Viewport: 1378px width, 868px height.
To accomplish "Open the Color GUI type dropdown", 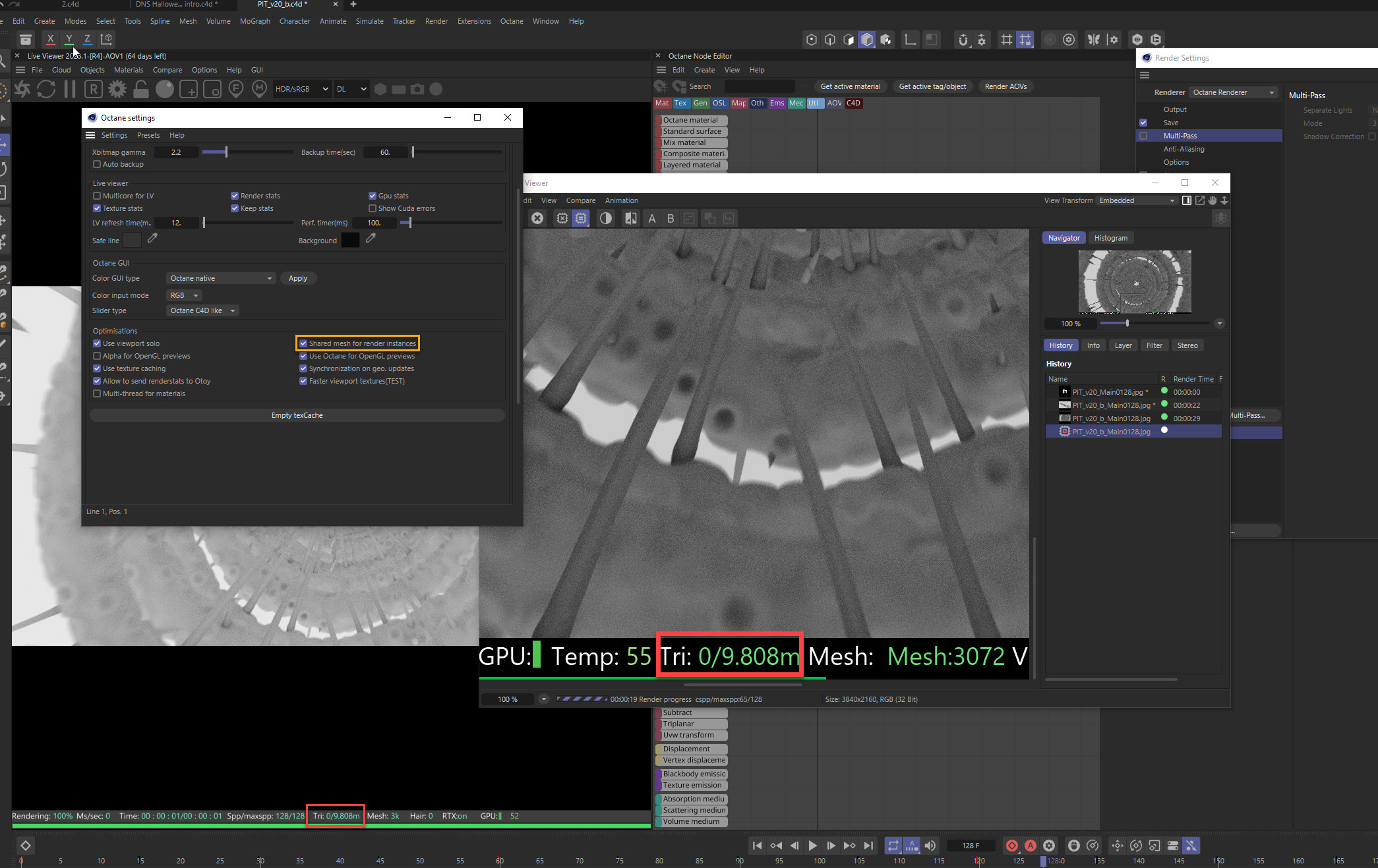I will click(x=220, y=278).
